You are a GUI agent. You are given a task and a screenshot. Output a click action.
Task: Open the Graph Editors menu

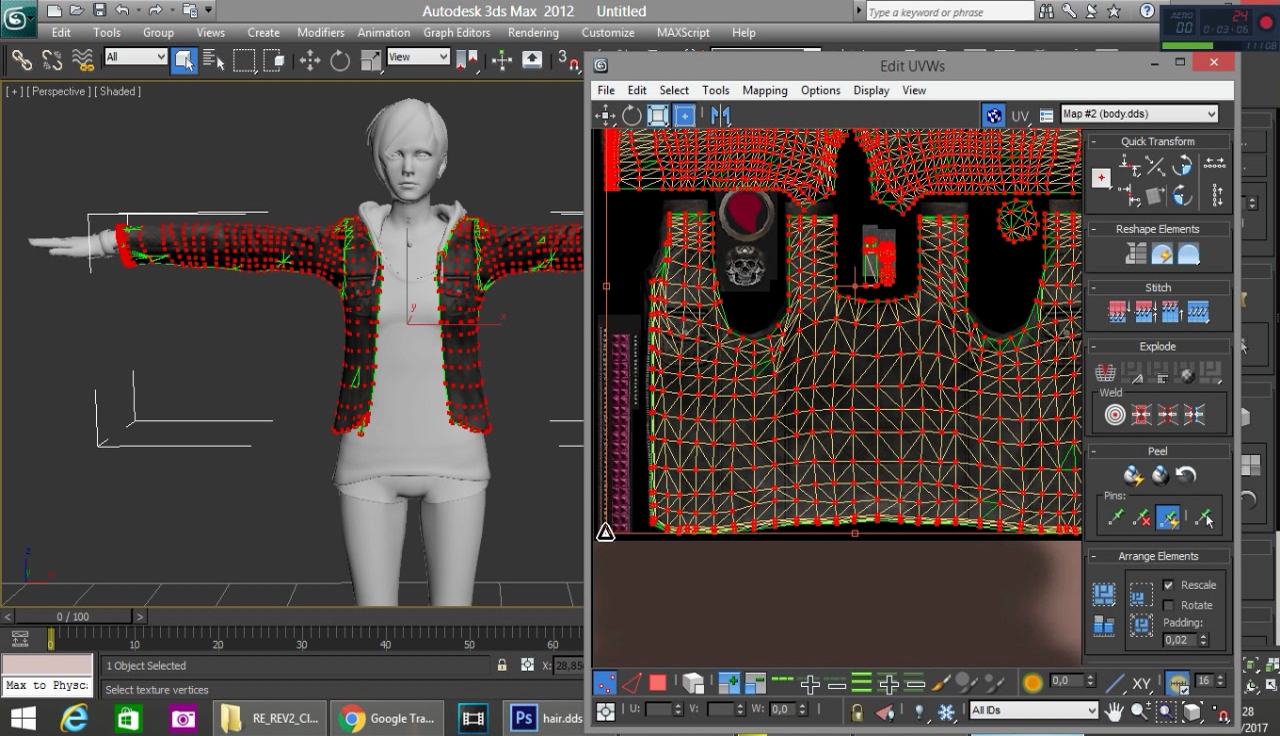(456, 32)
